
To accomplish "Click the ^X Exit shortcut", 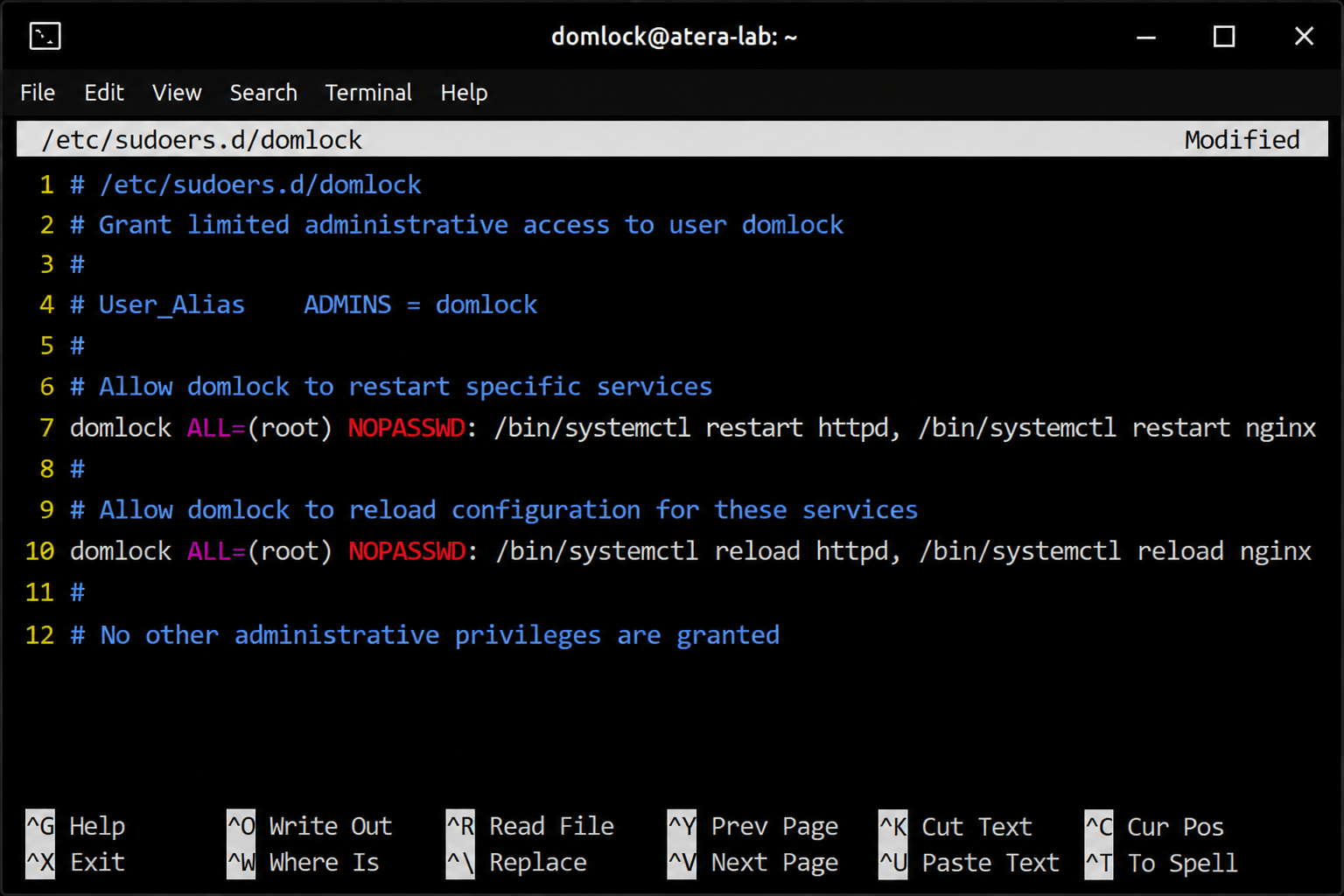I will (76, 862).
